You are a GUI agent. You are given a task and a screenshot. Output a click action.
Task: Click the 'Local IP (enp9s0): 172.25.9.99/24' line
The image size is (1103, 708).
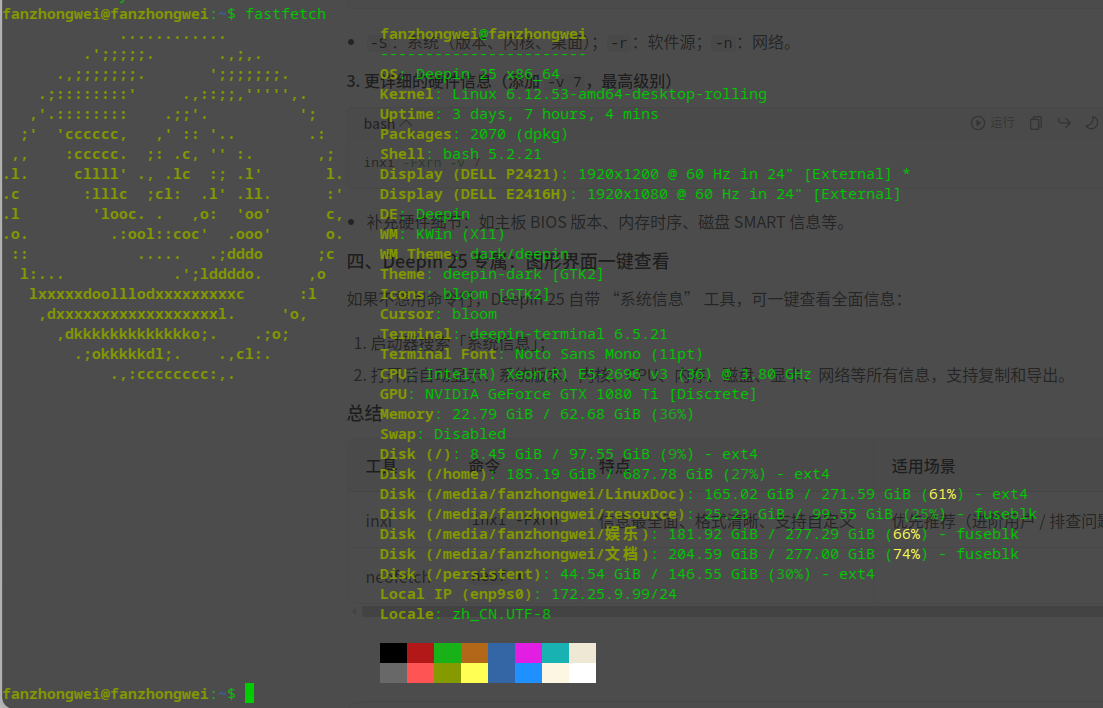click(x=528, y=595)
